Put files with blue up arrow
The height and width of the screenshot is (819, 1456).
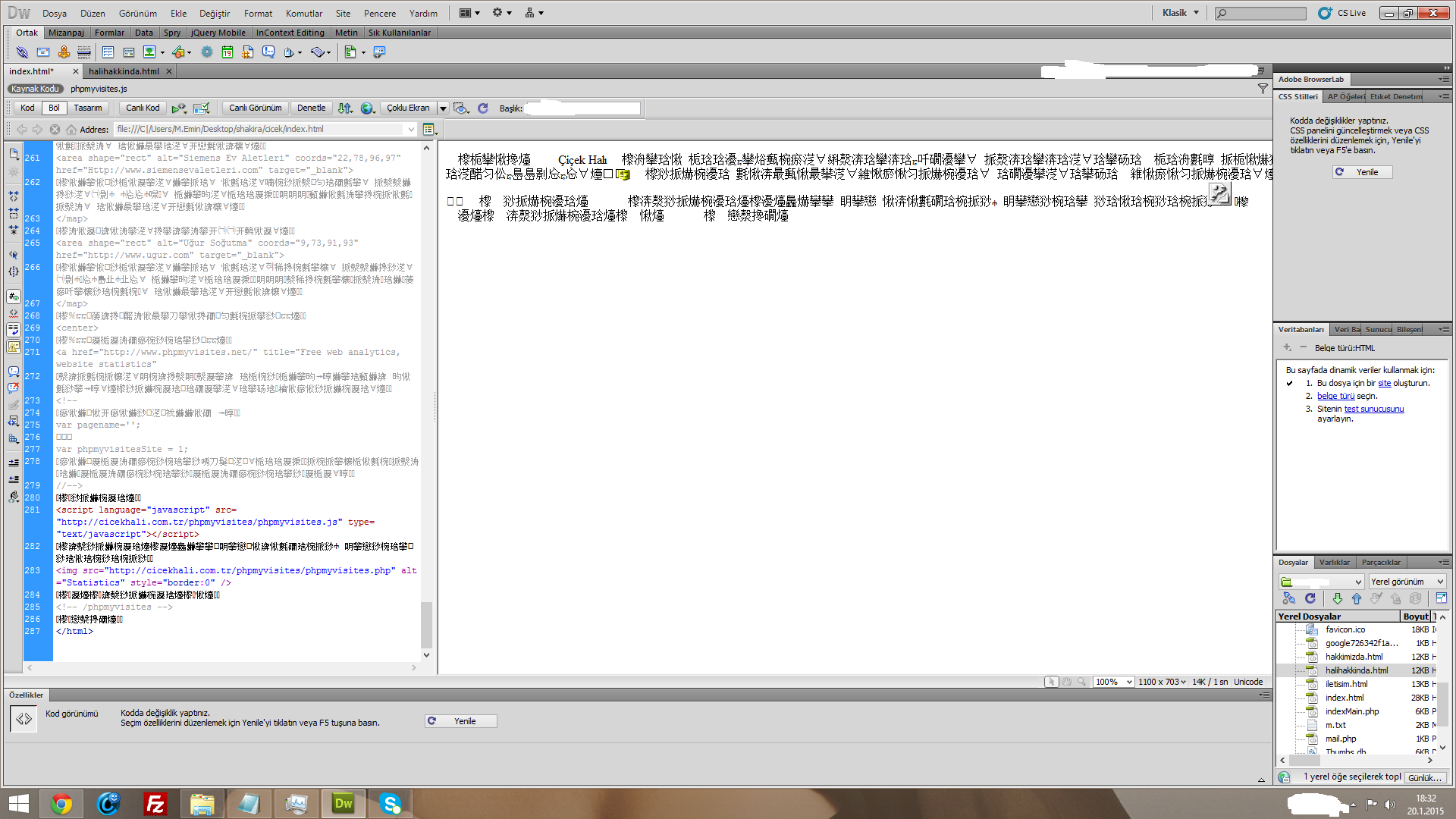(1357, 598)
